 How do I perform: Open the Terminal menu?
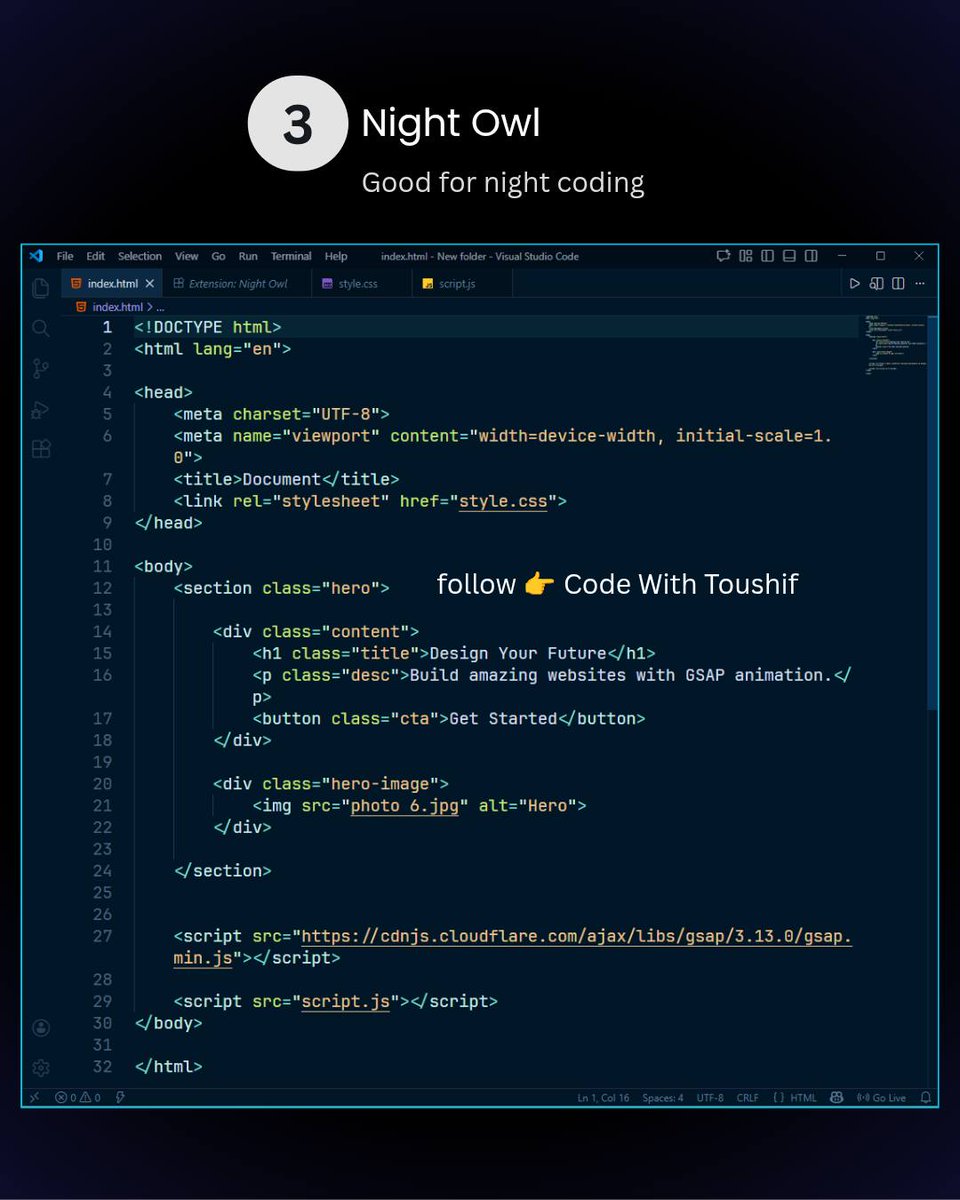click(x=291, y=256)
